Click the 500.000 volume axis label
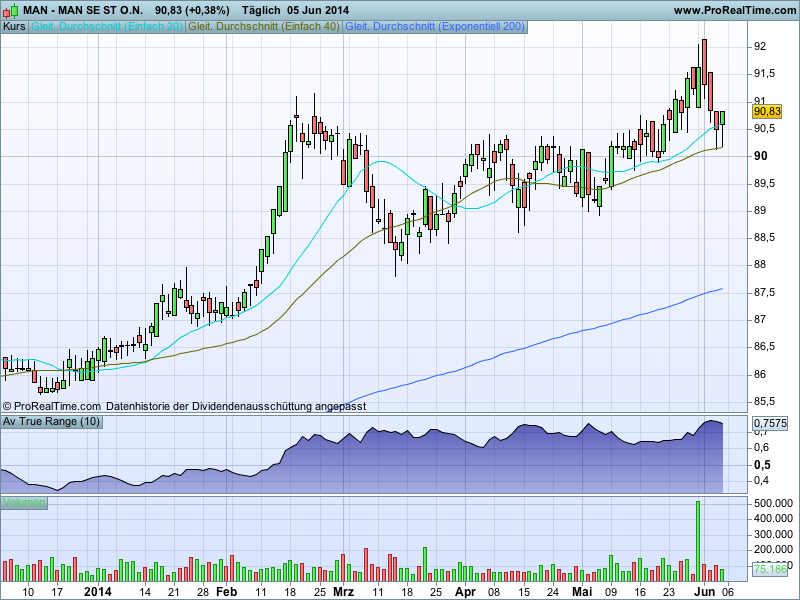This screenshot has width=800, height=600. [x=773, y=504]
